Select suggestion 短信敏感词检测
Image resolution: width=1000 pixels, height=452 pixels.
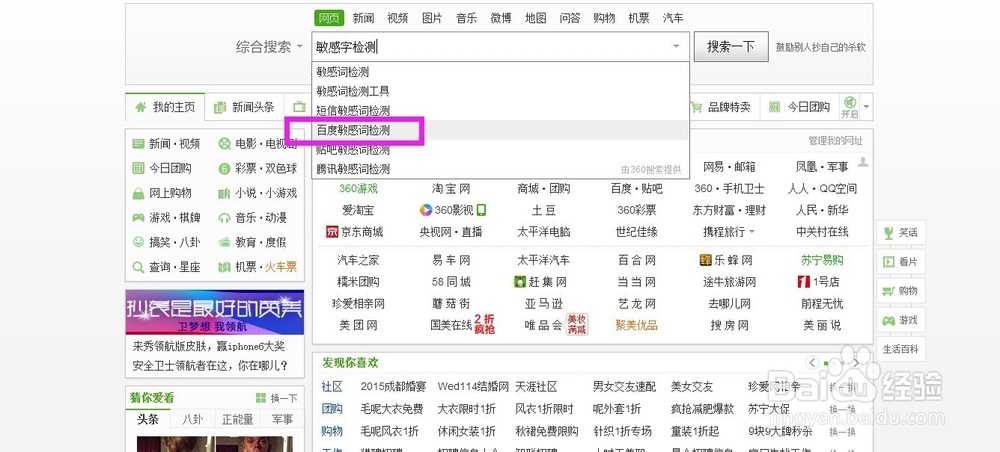tap(501, 110)
